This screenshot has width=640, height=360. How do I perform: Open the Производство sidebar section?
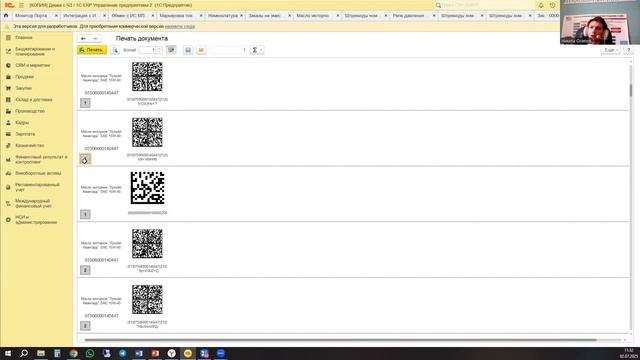pos(30,111)
